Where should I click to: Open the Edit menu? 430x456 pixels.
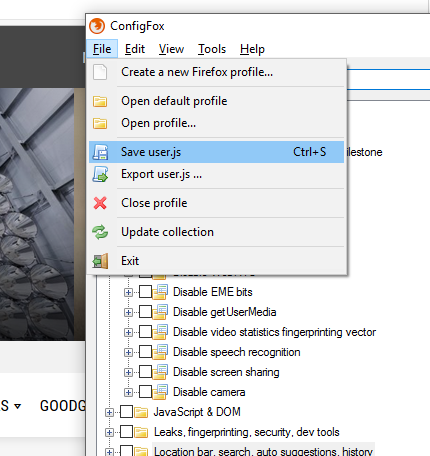(x=135, y=49)
